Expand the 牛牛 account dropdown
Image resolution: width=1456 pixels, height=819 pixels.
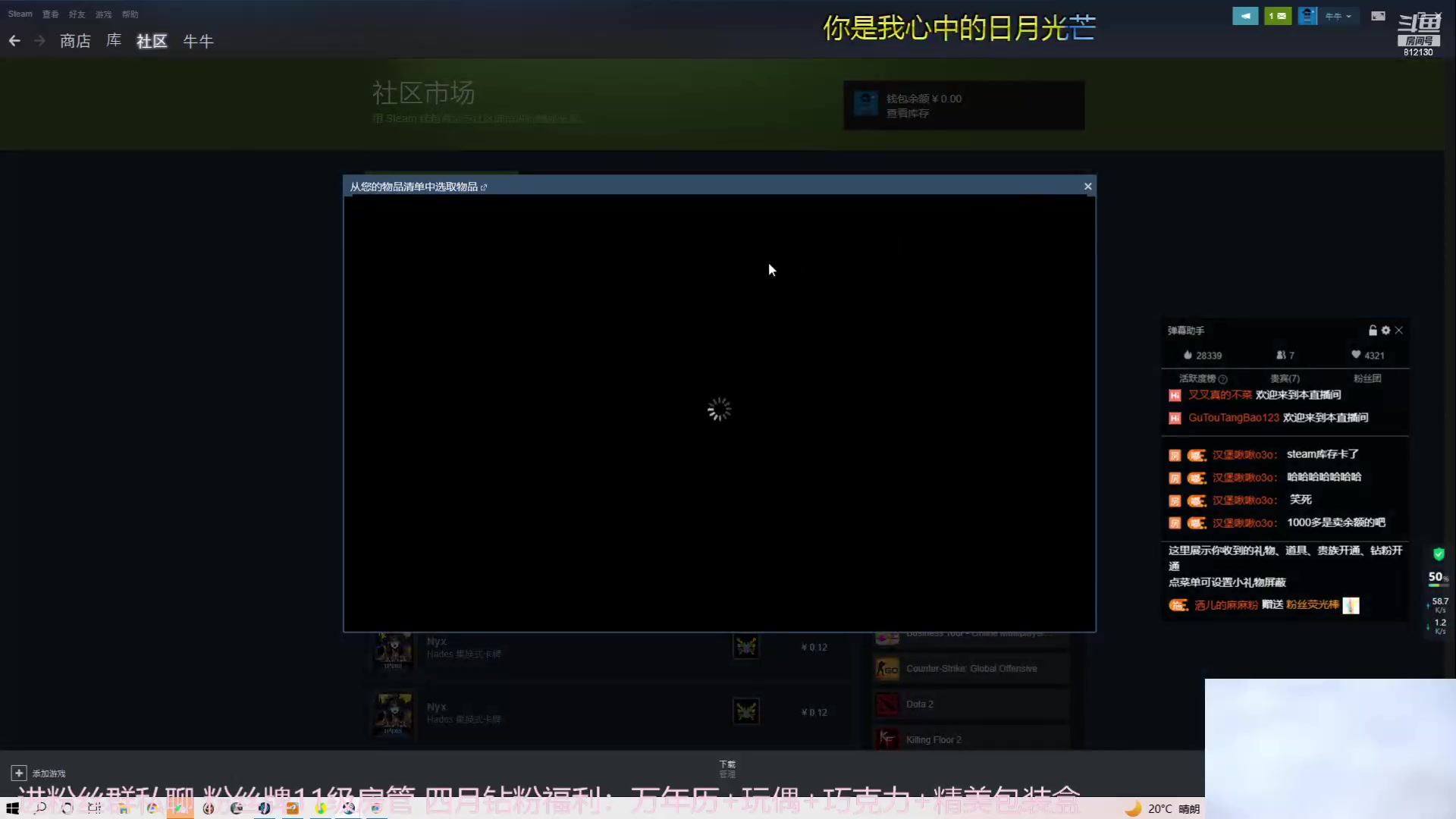click(x=1338, y=16)
